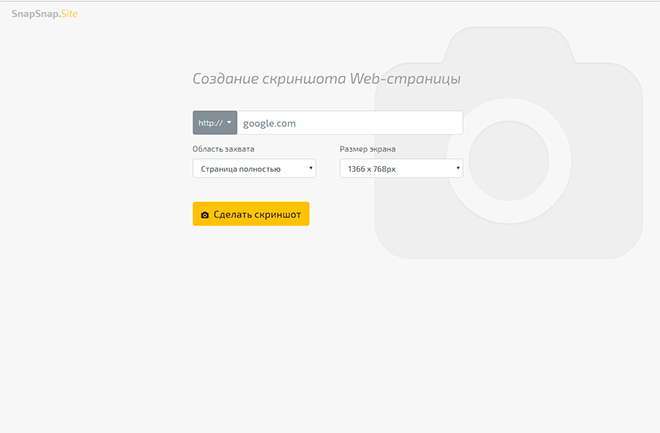
Task: Click the Область захвата label
Action: (x=224, y=149)
